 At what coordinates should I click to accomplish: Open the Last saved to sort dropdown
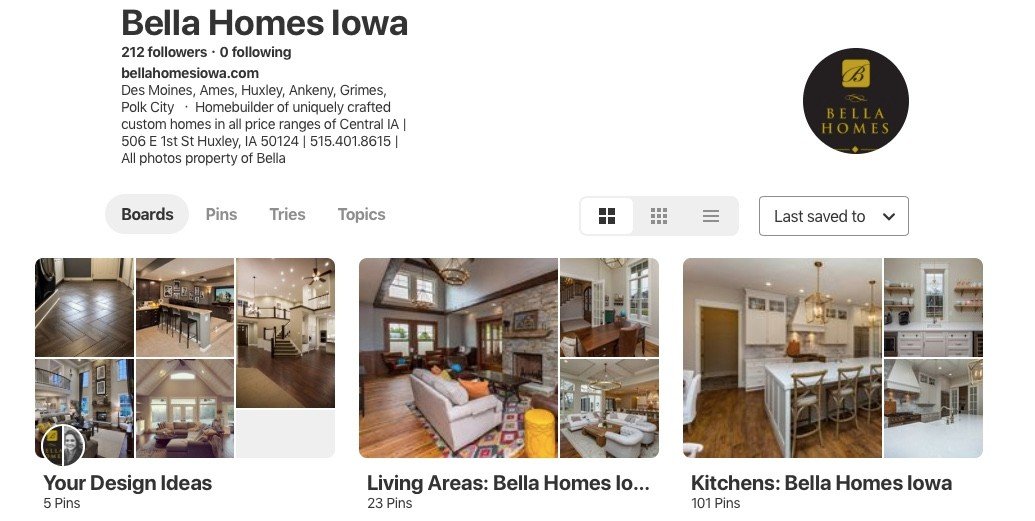(x=834, y=216)
